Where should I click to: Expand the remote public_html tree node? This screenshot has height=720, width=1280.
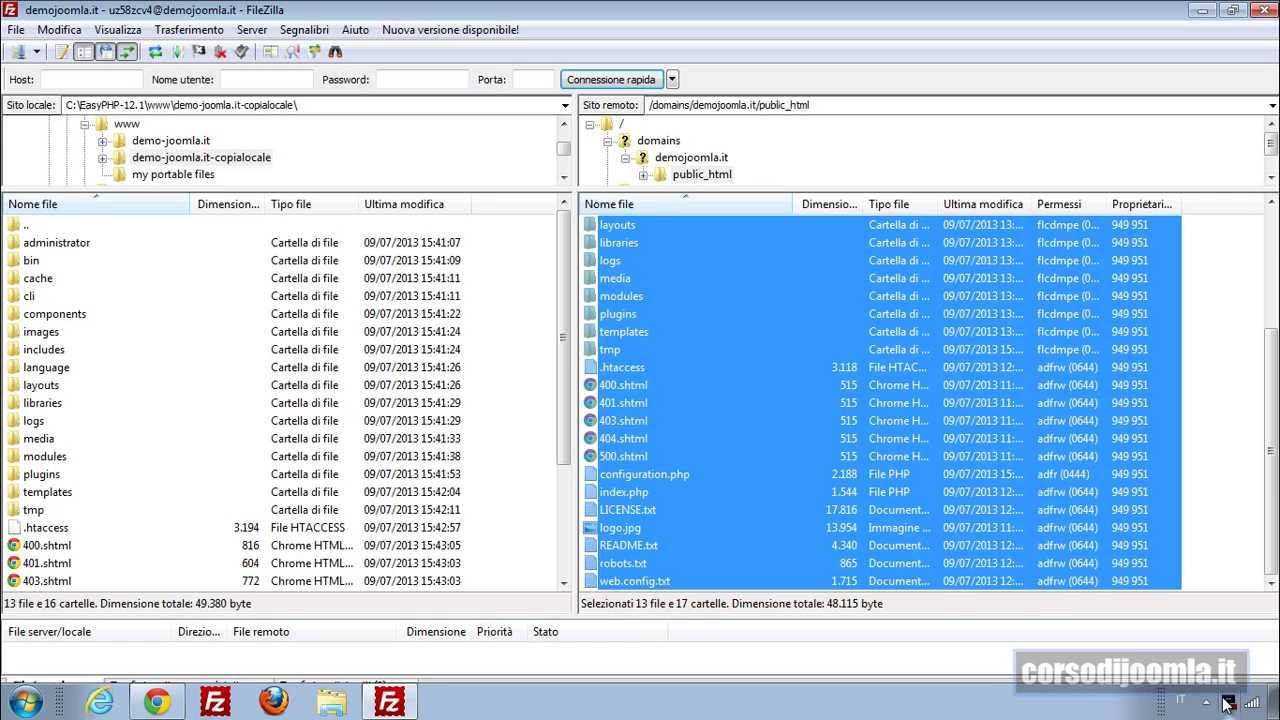click(643, 176)
